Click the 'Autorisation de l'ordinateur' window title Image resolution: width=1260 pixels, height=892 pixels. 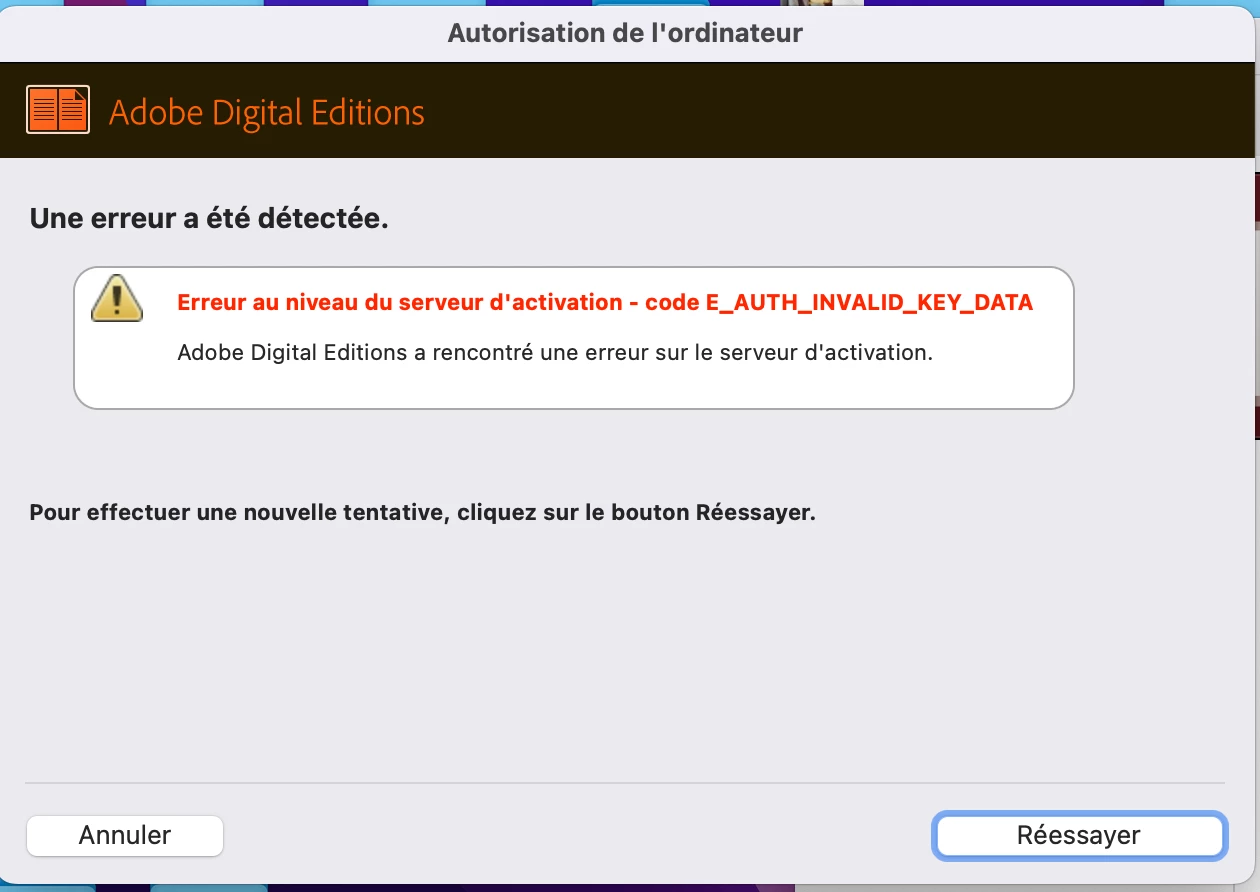[625, 33]
